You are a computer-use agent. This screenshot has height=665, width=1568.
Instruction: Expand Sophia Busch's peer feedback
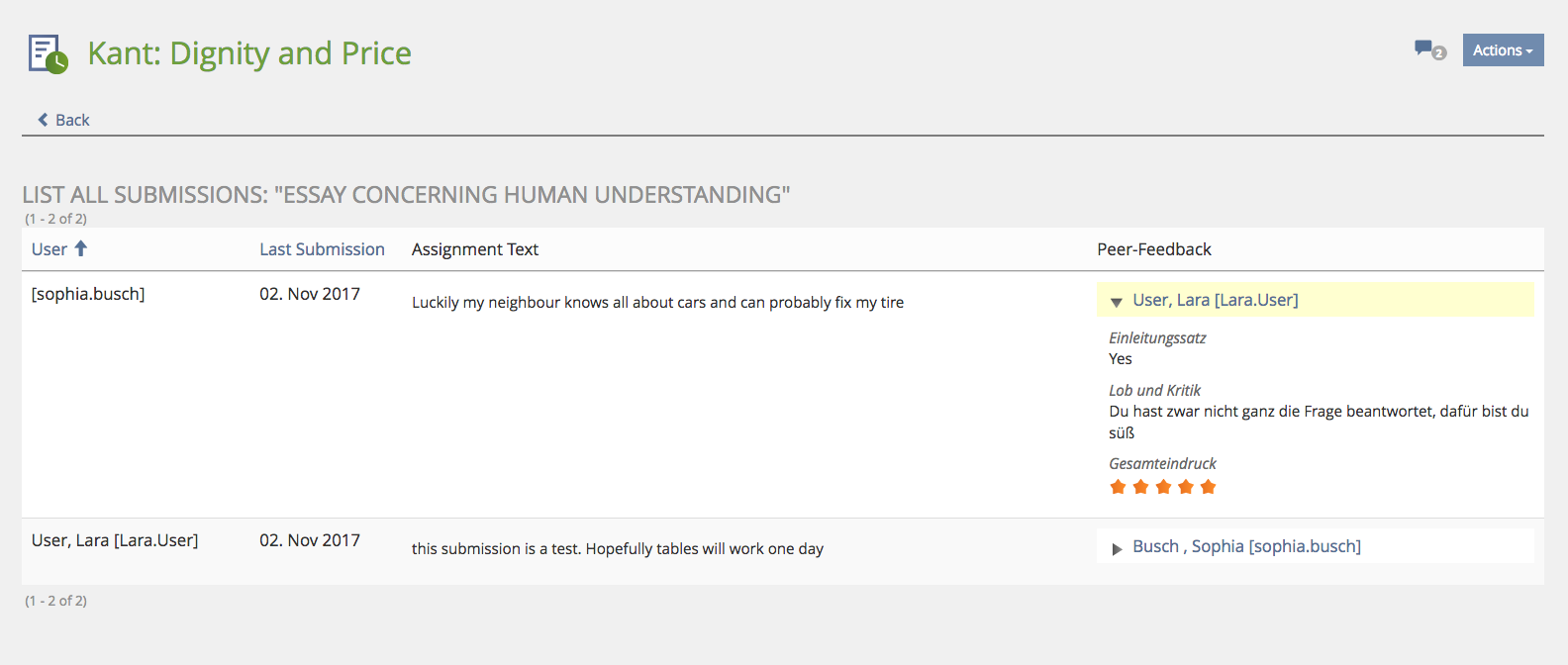[1117, 548]
